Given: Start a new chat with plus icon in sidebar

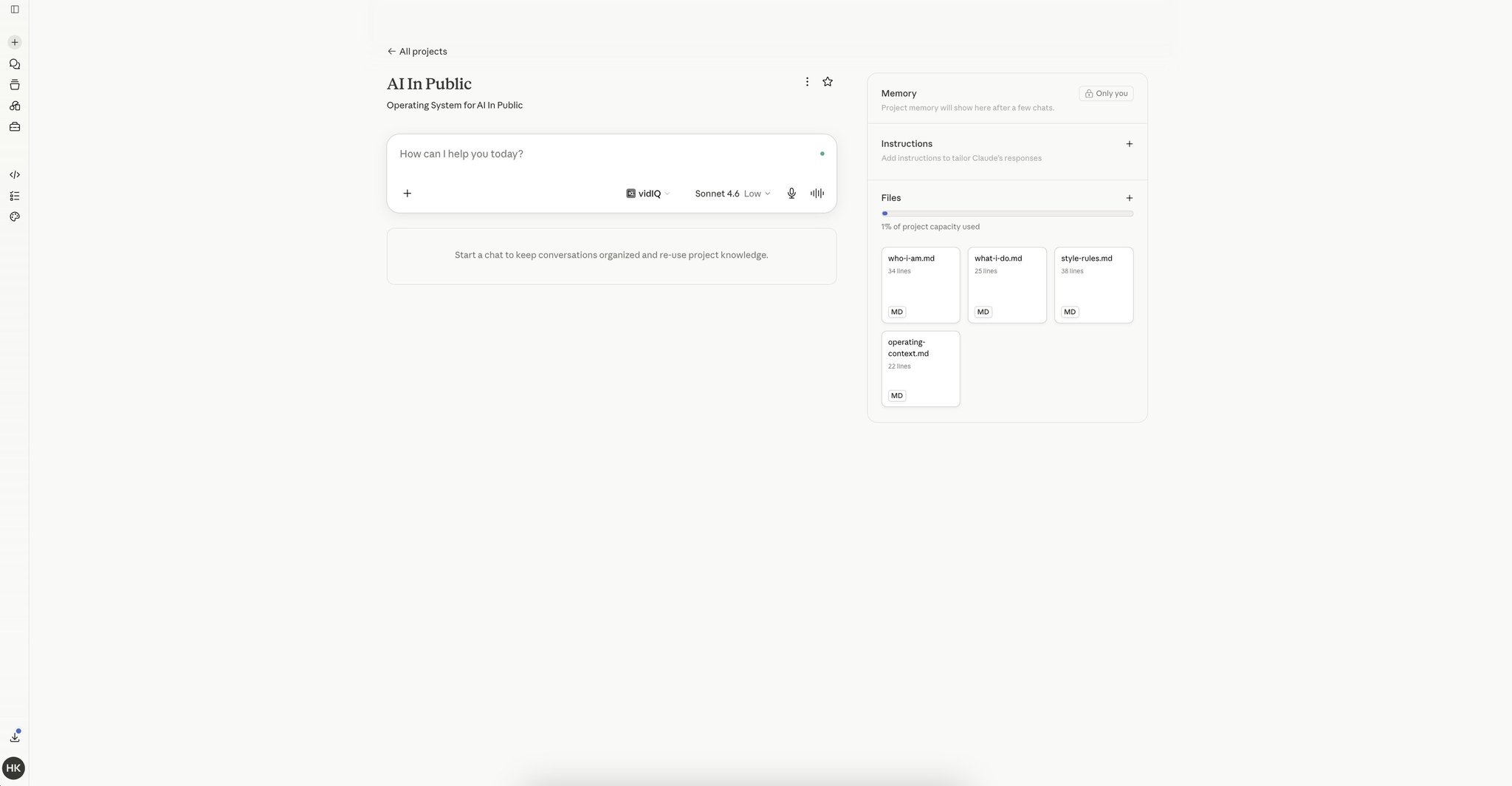Looking at the screenshot, I should 14,42.
